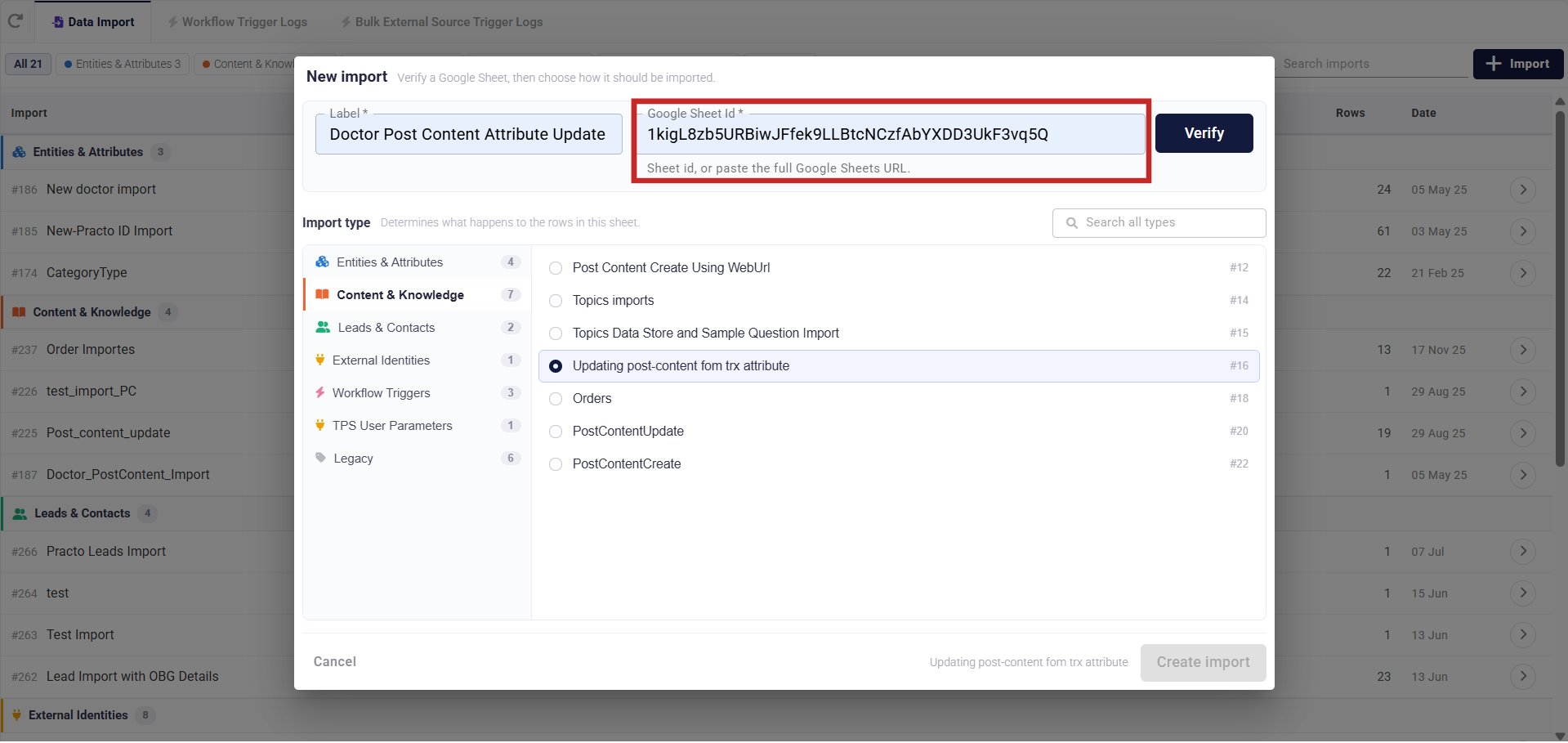Switch to Workflow Trigger Logs tab

tap(237, 22)
